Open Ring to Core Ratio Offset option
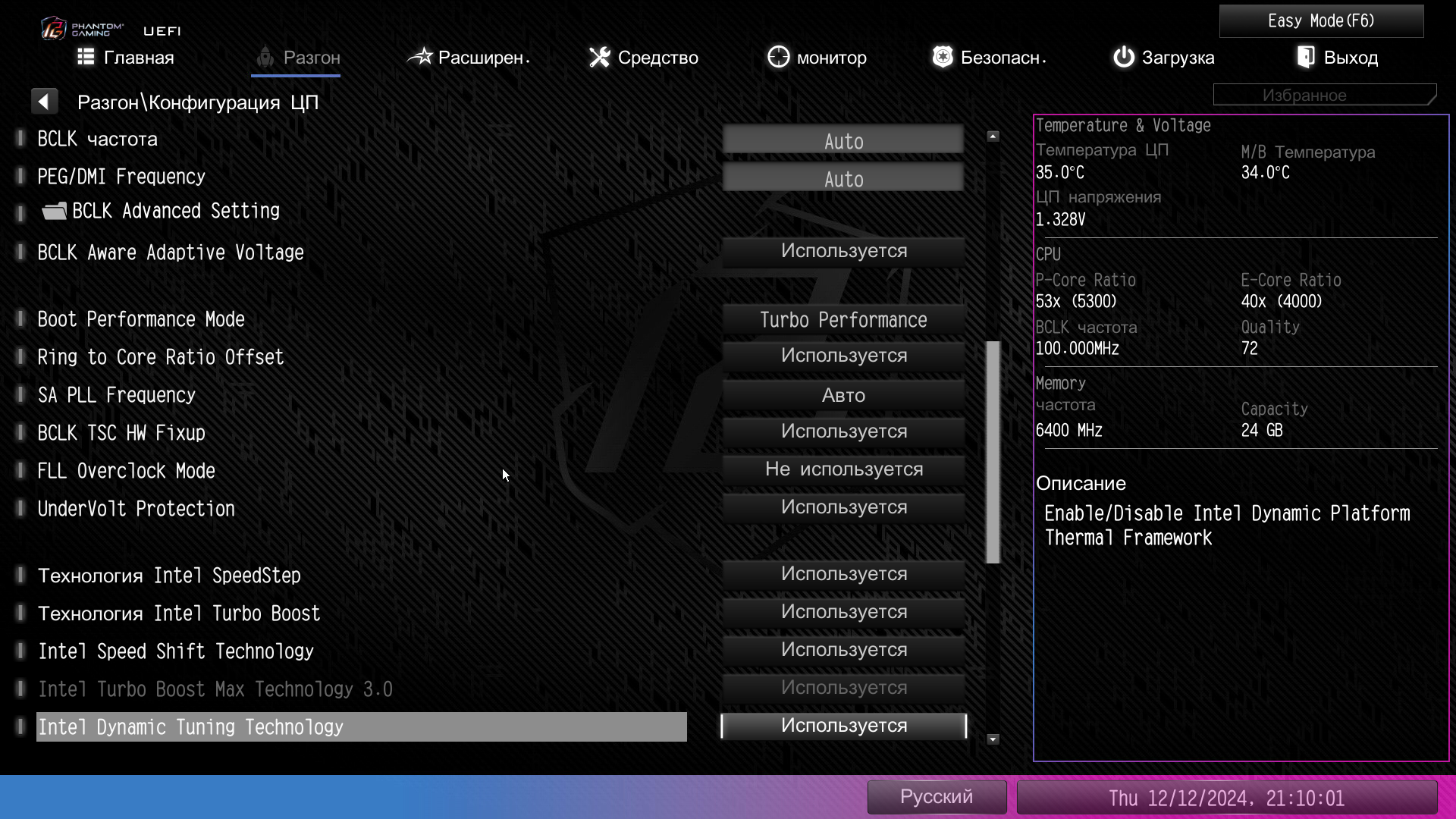The image size is (1456, 819). tap(843, 356)
